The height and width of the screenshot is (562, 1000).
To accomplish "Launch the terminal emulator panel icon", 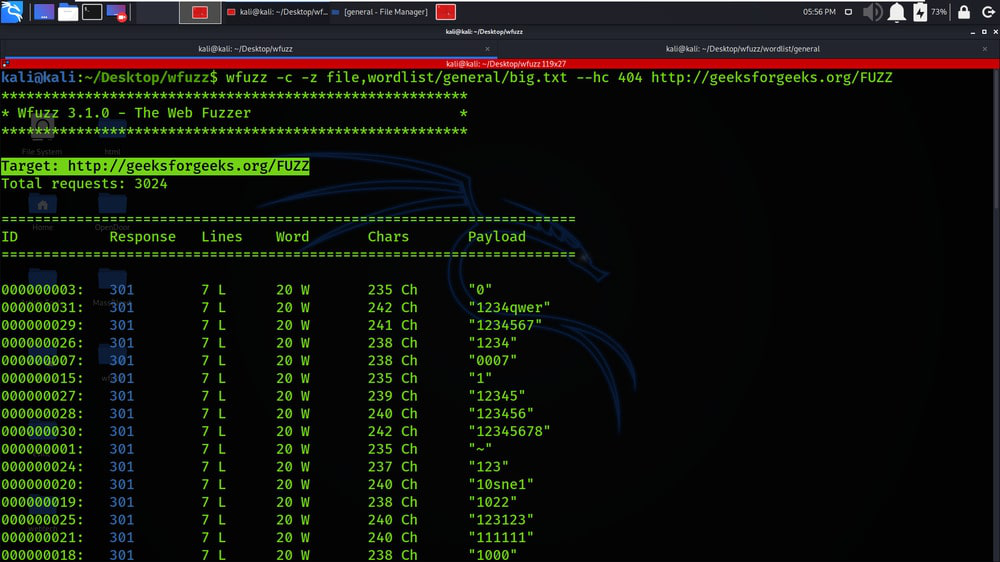I will 92,12.
